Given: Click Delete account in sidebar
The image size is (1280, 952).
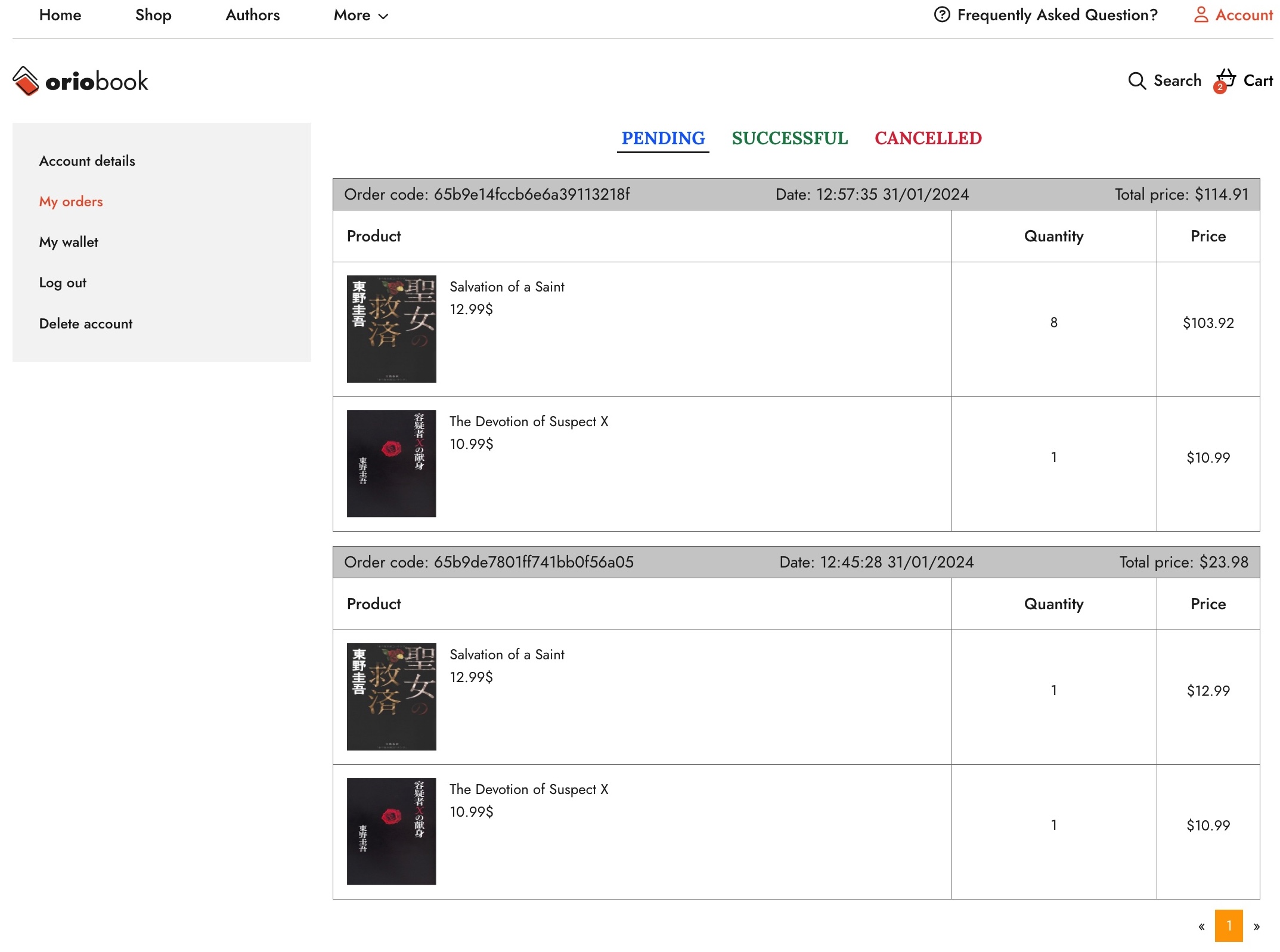Looking at the screenshot, I should pos(86,324).
